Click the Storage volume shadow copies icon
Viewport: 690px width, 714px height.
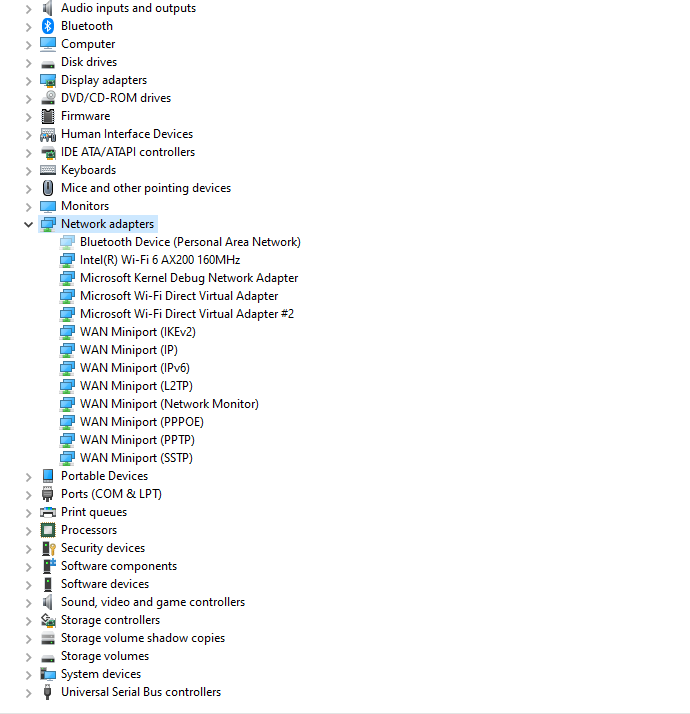point(48,638)
